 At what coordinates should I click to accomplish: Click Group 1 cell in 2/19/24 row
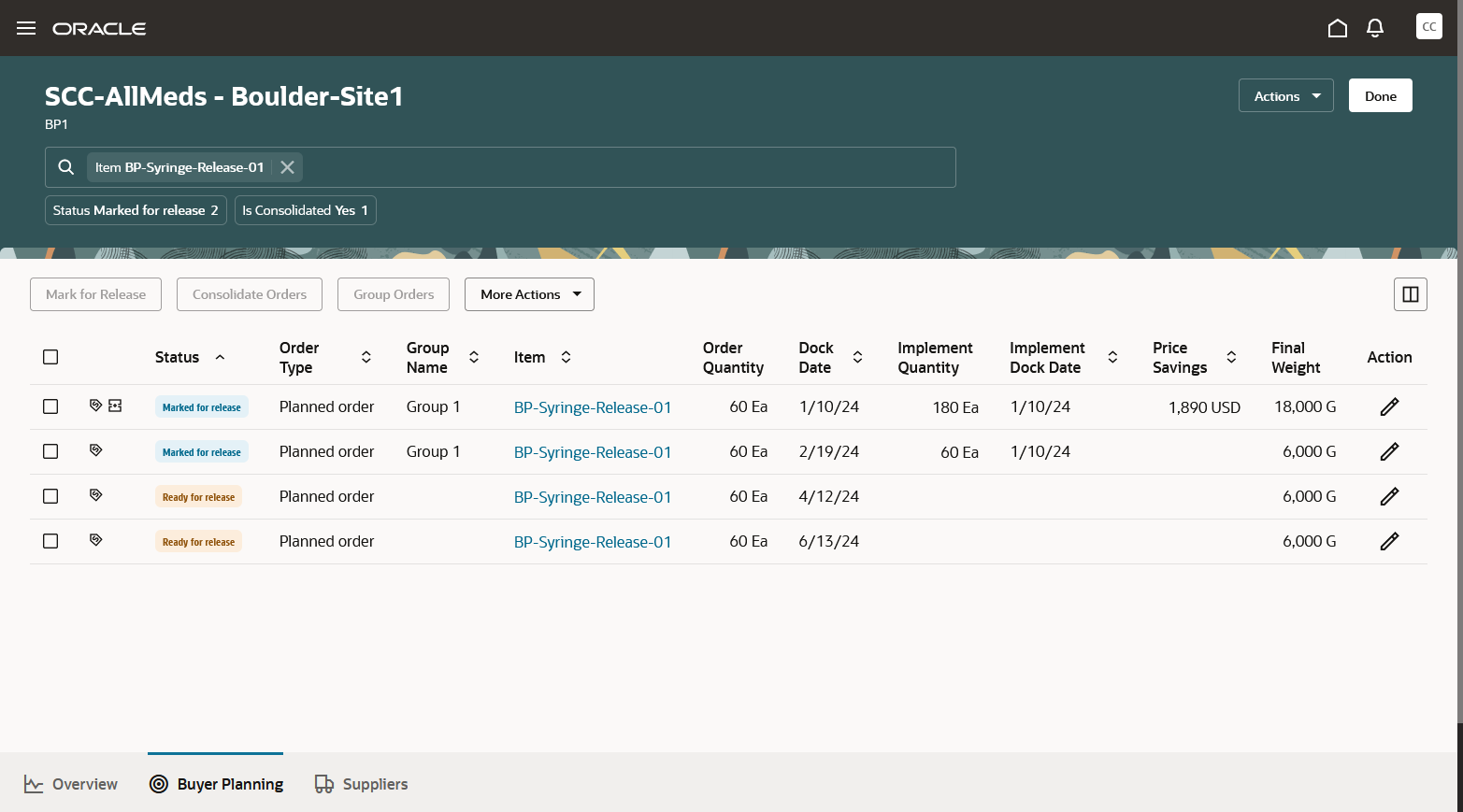pyautogui.click(x=434, y=451)
